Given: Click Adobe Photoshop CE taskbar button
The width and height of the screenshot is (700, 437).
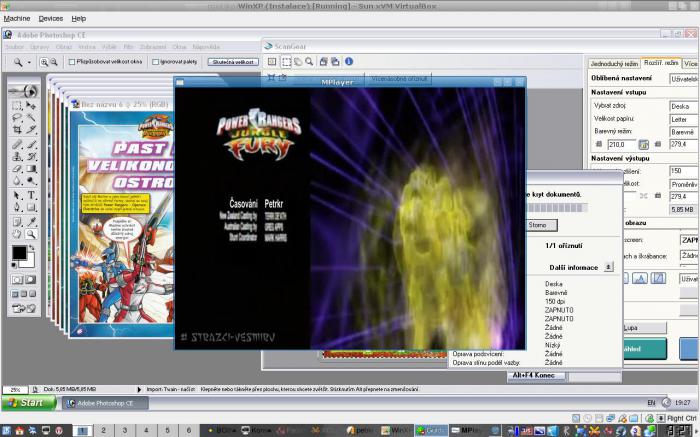Looking at the screenshot, I should click(105, 403).
